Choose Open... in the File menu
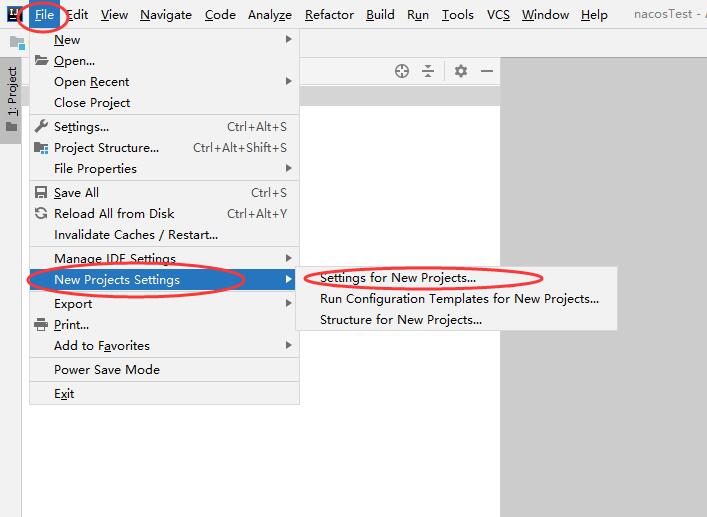The width and height of the screenshot is (707, 517). pyautogui.click(x=164, y=60)
